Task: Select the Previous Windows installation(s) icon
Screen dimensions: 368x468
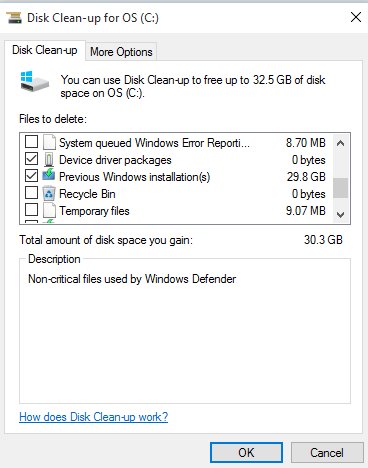Action: coord(49,176)
